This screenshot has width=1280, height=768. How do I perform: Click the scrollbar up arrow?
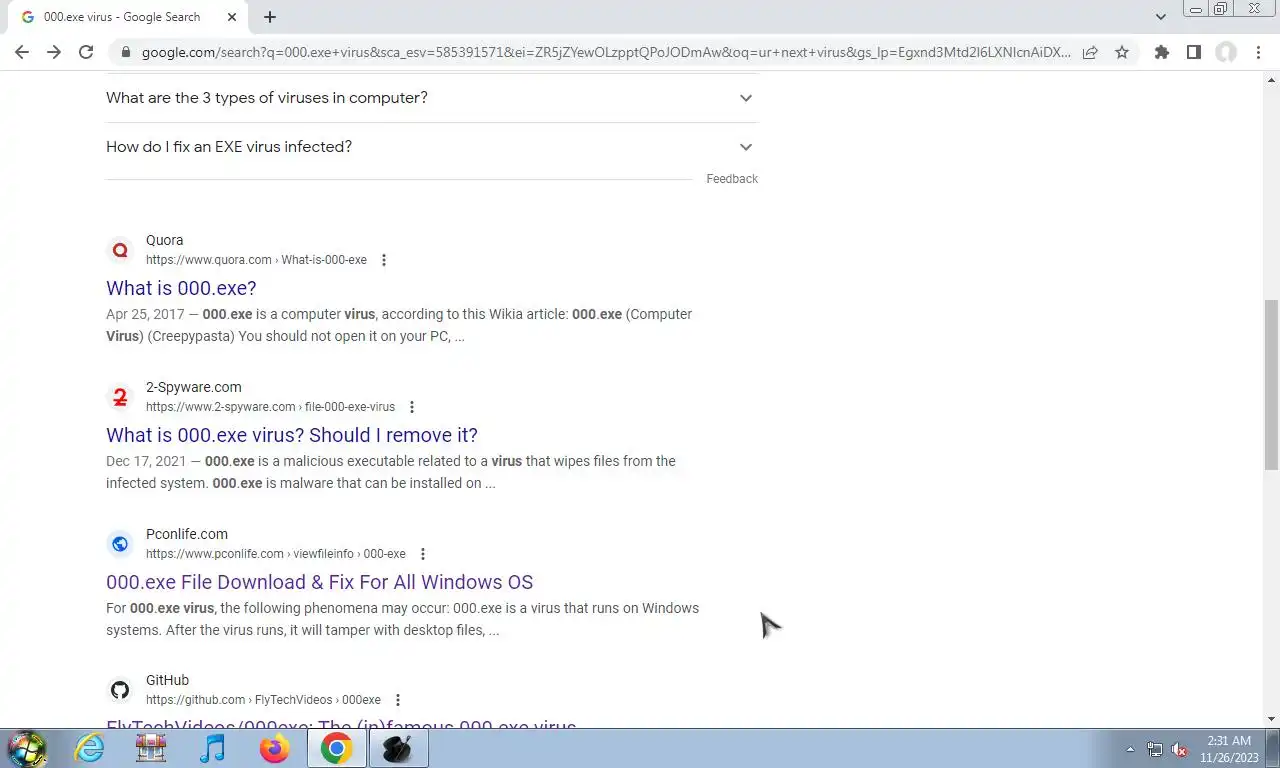coord(1271,79)
